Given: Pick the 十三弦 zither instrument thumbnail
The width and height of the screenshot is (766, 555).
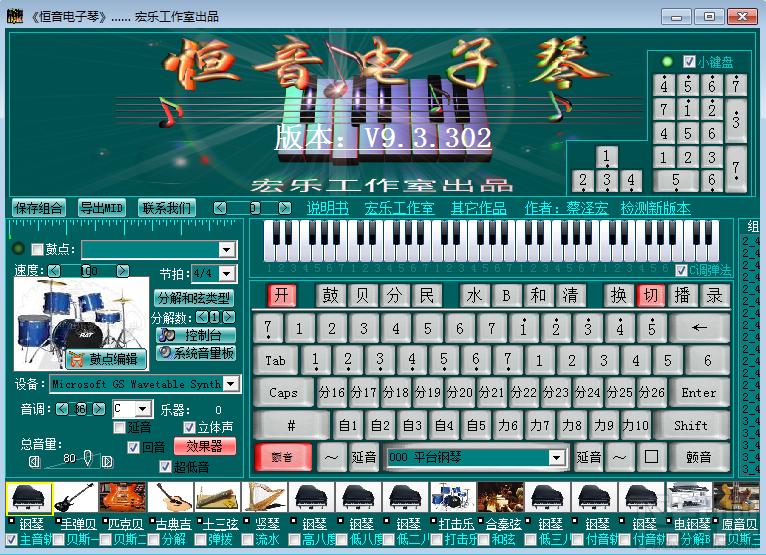Looking at the screenshot, I should pyautogui.click(x=217, y=497).
